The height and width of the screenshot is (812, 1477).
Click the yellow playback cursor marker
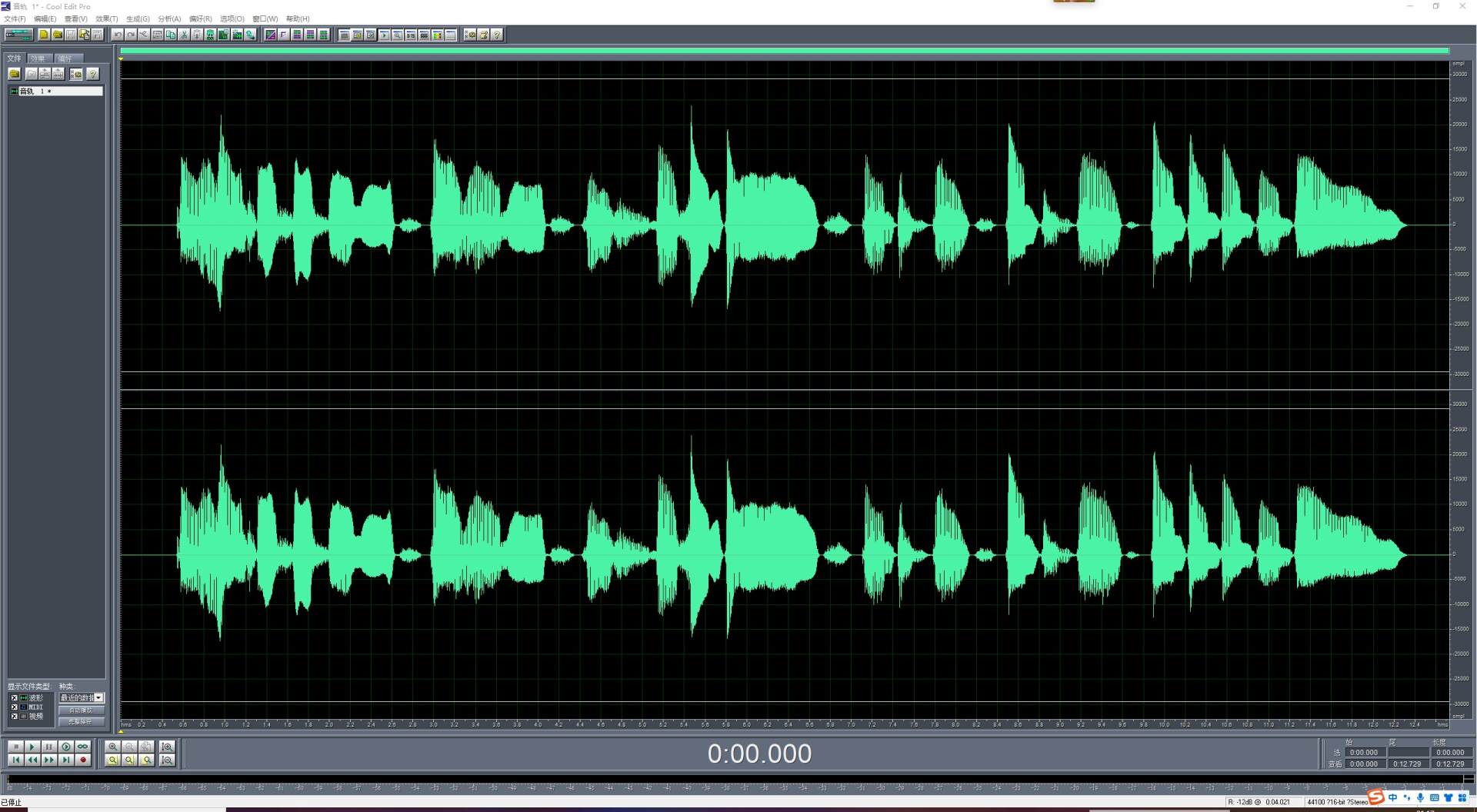tap(121, 58)
